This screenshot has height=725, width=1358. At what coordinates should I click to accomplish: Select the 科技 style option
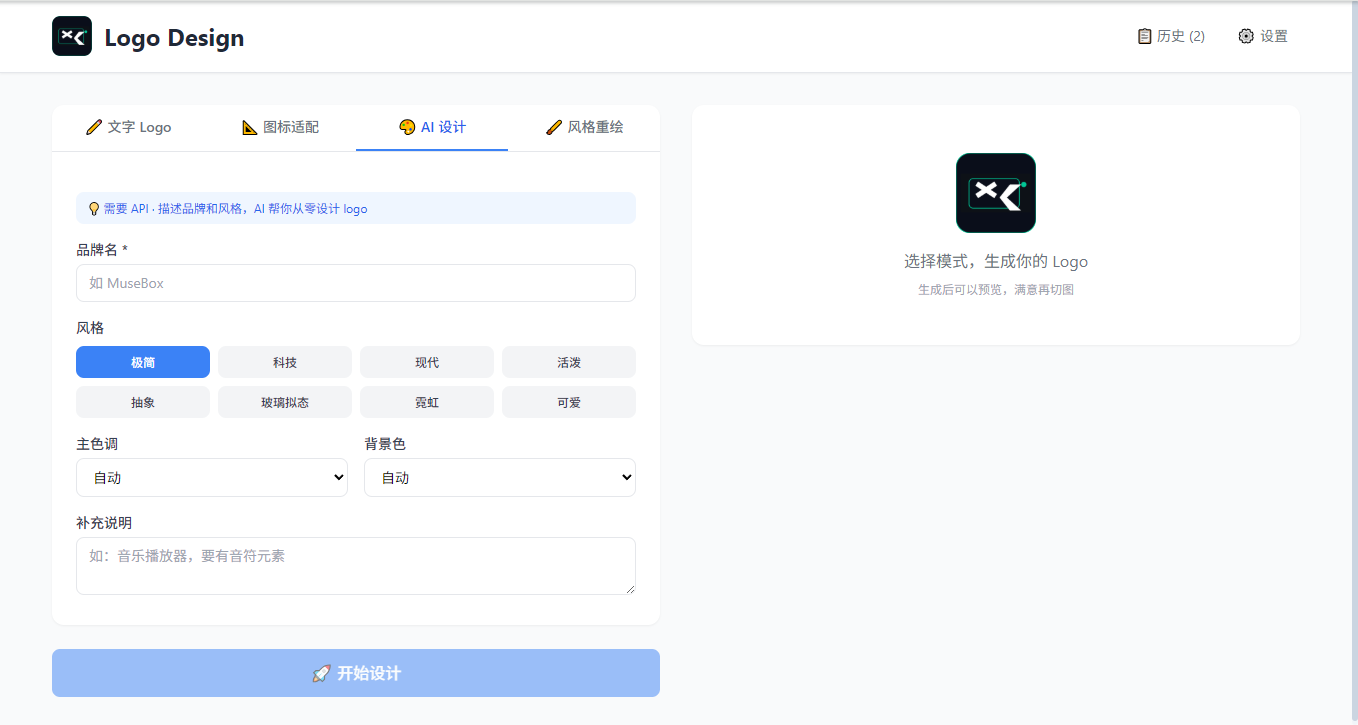click(x=285, y=362)
